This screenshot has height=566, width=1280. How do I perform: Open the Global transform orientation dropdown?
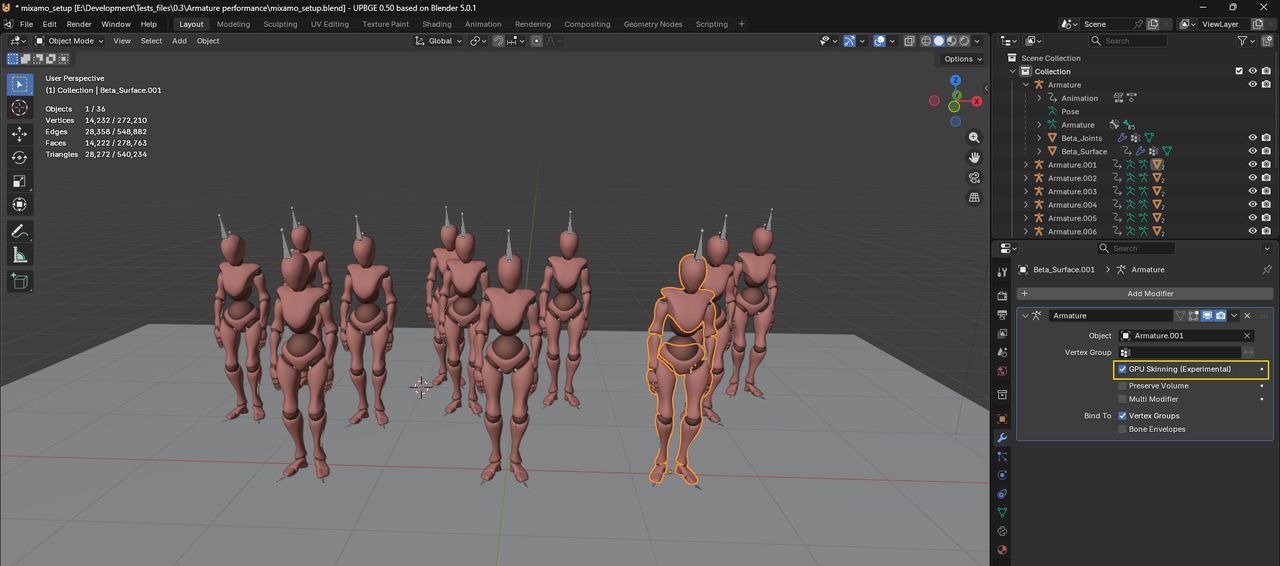click(x=440, y=41)
